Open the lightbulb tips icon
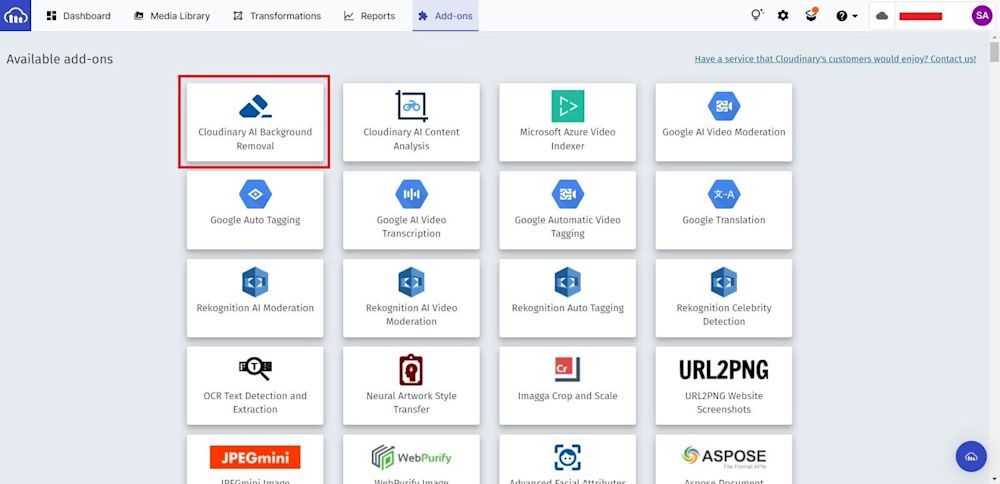 tap(757, 16)
